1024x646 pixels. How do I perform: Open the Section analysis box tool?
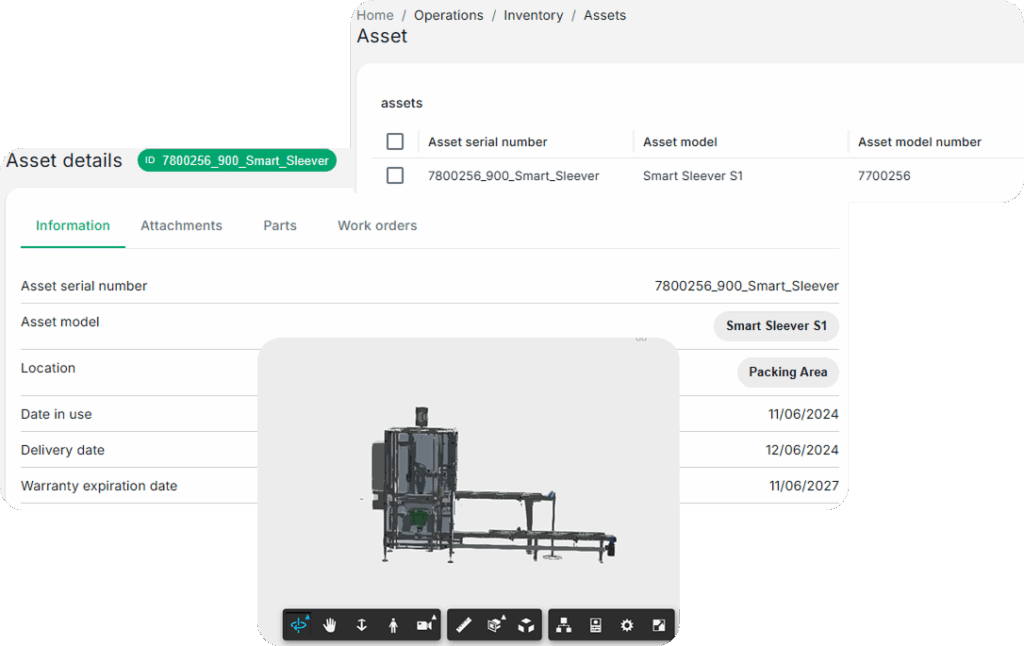coord(495,625)
